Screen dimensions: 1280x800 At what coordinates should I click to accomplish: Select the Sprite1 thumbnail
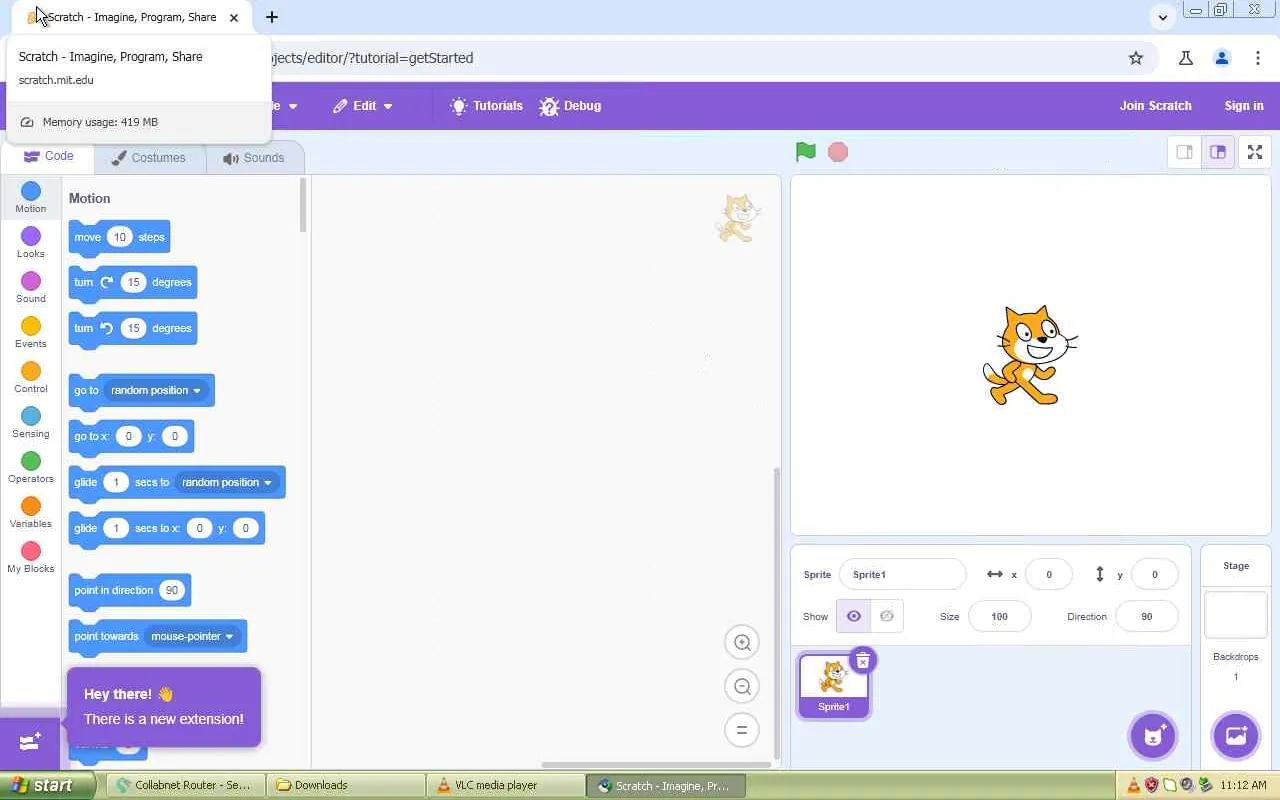pyautogui.click(x=834, y=686)
